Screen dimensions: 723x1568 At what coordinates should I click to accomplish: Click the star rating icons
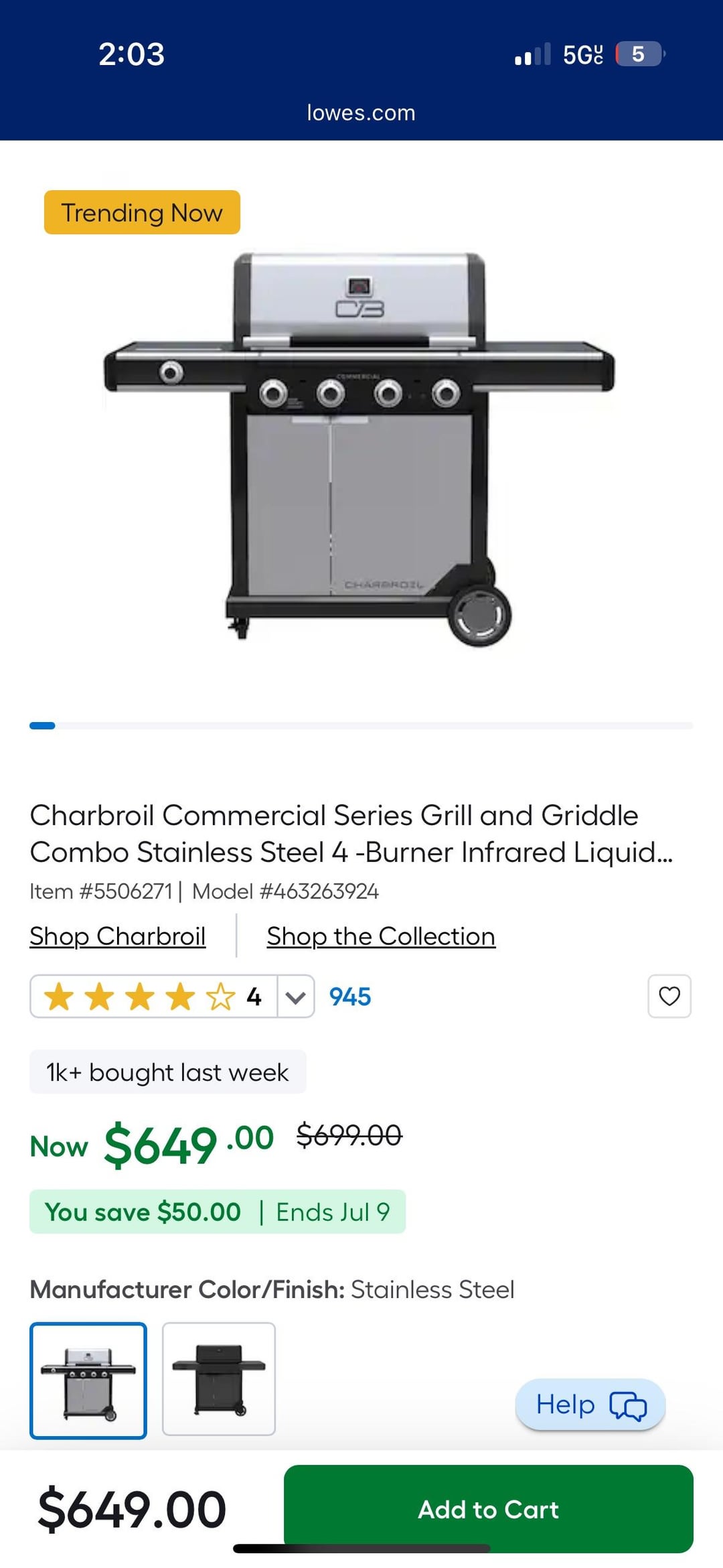click(139, 997)
